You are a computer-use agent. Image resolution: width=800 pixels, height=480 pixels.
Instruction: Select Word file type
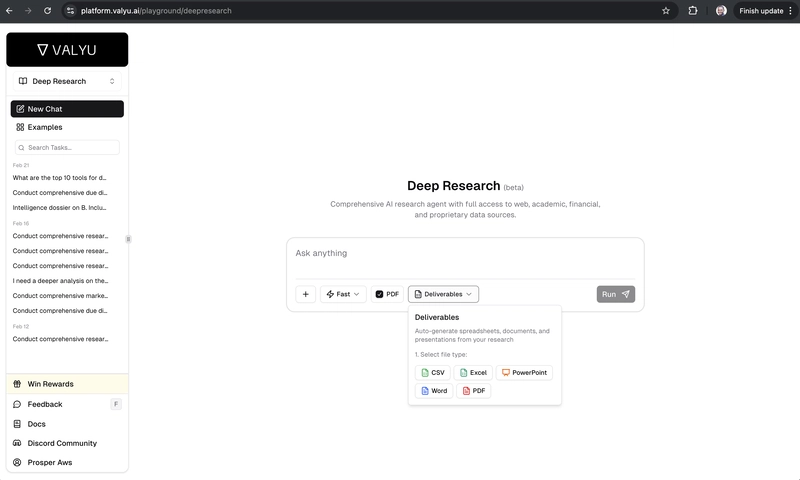pyautogui.click(x=434, y=391)
